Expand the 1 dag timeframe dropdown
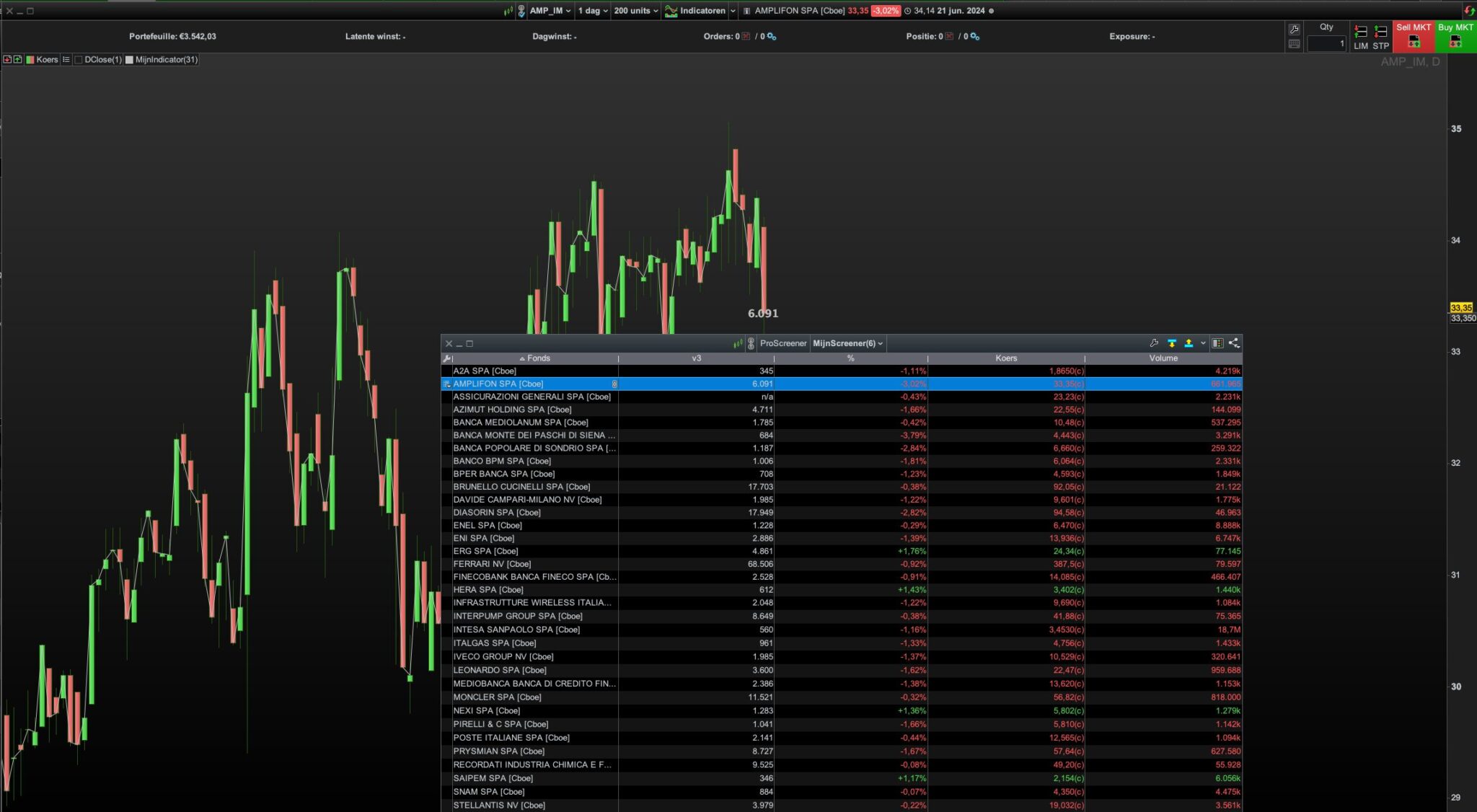The height and width of the screenshot is (812, 1477). [593, 11]
